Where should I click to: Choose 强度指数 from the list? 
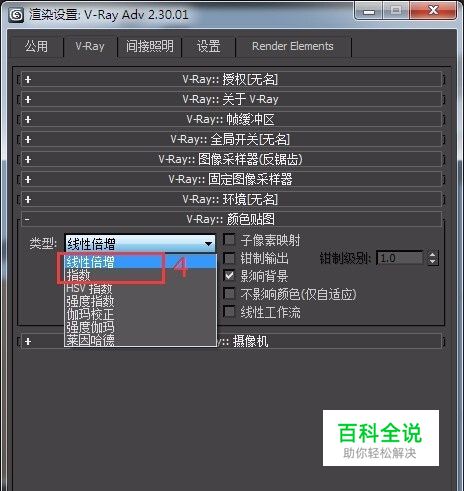140,301
